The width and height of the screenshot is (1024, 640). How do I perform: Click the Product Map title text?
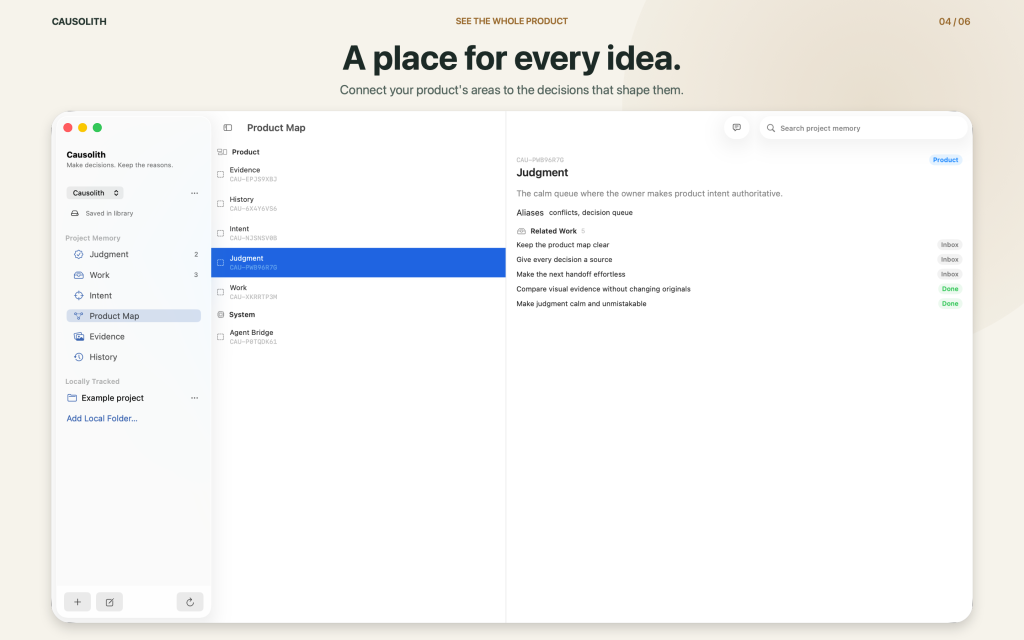coord(276,128)
